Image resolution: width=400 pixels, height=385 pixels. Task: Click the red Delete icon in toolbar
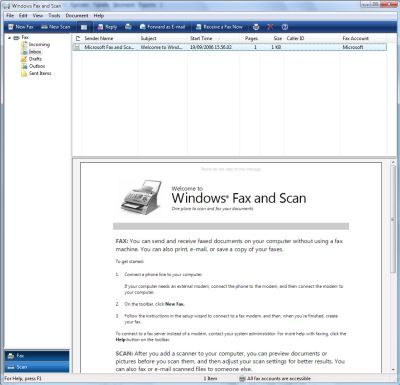pos(270,27)
